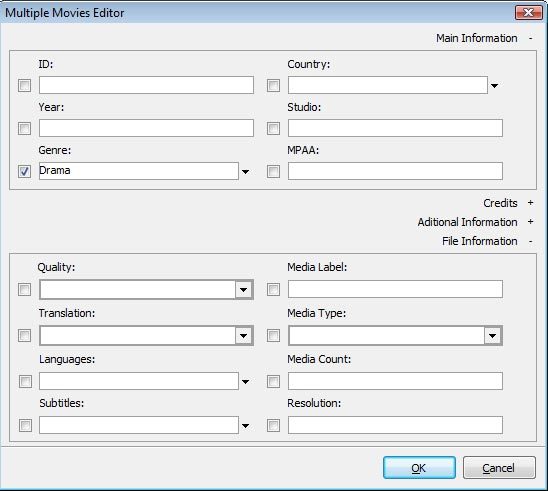Tick the Year checkbox
The height and width of the screenshot is (491, 548).
[24, 128]
